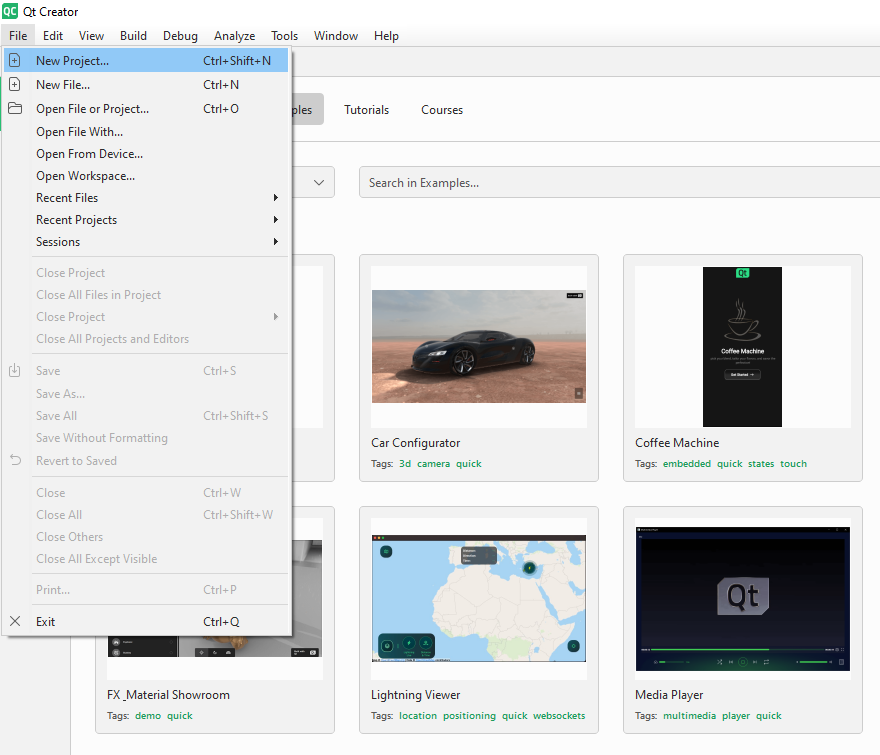
Task: Click the websockets tag under Lightning Viewer
Action: pyautogui.click(x=559, y=716)
